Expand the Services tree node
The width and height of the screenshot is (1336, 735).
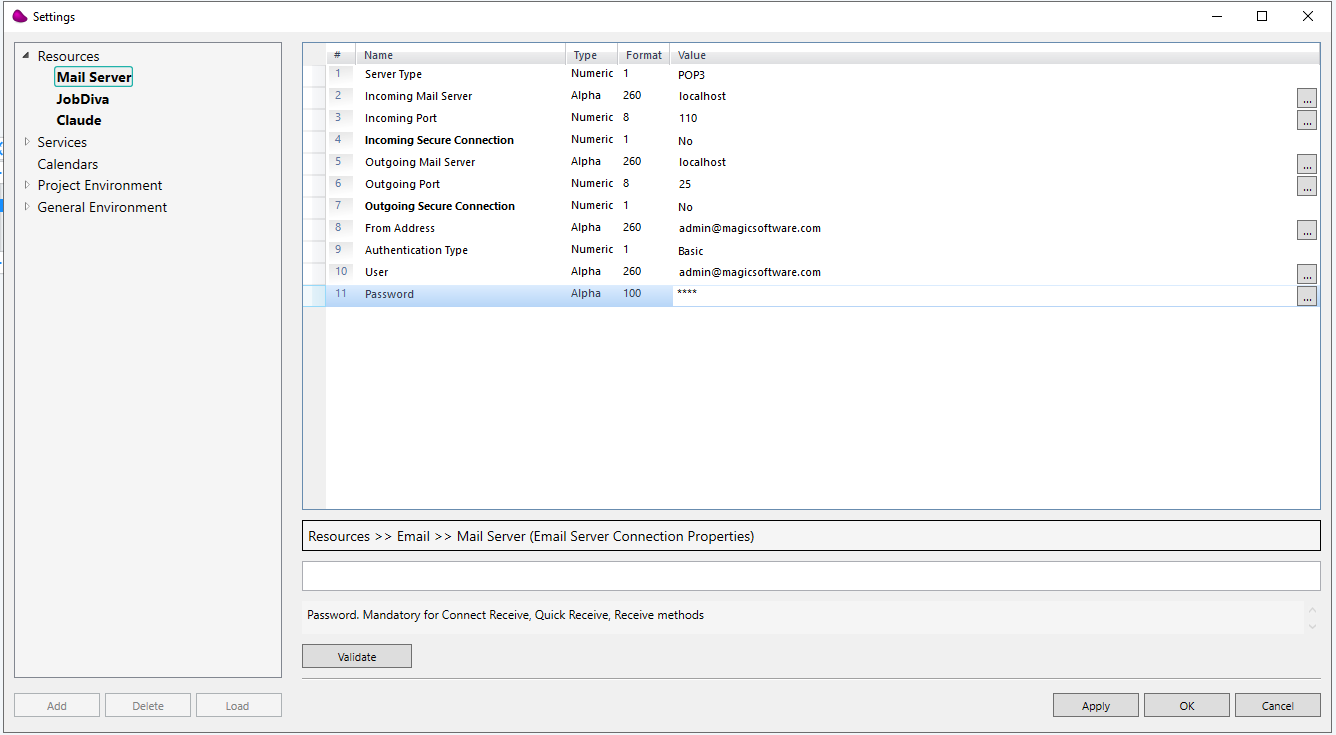[27, 142]
